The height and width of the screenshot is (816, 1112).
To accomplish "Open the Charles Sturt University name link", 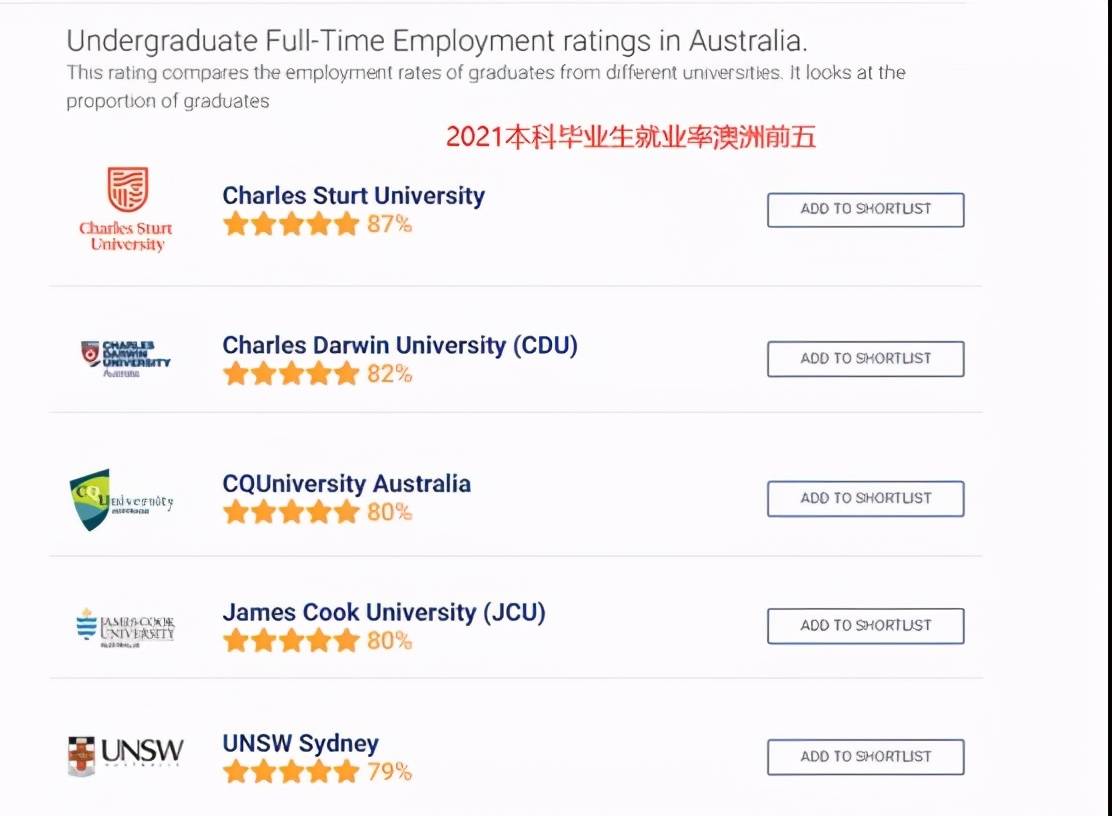I will click(x=353, y=195).
